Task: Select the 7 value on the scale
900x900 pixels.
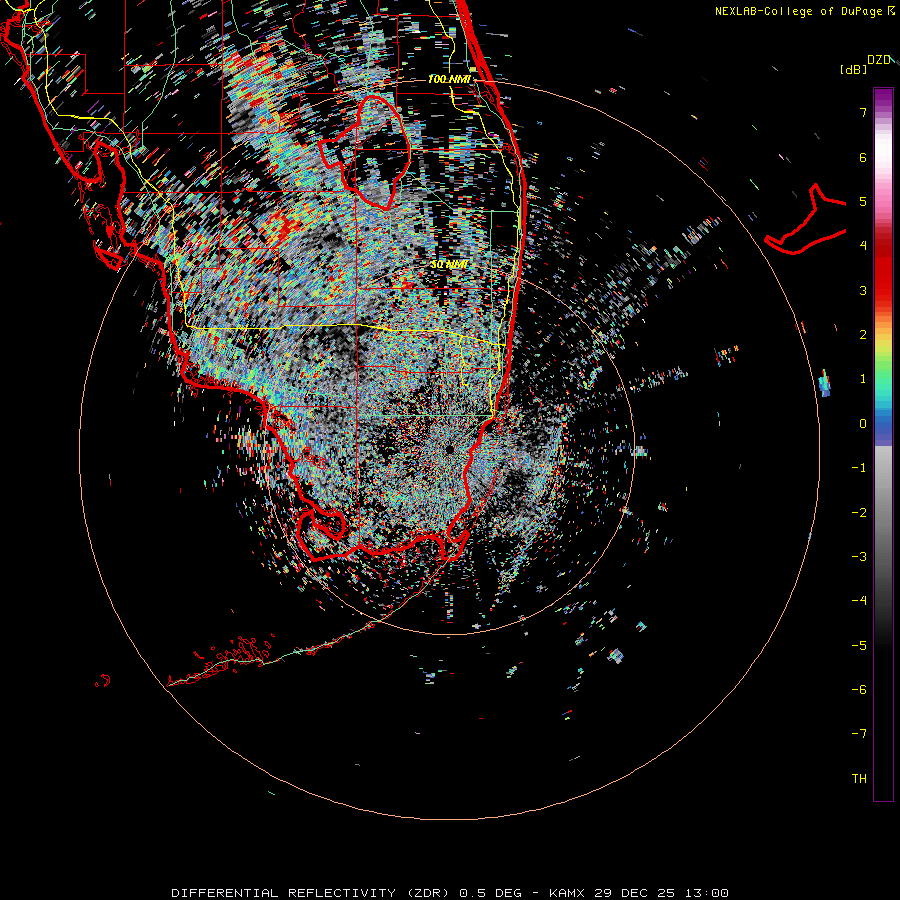Action: click(863, 112)
